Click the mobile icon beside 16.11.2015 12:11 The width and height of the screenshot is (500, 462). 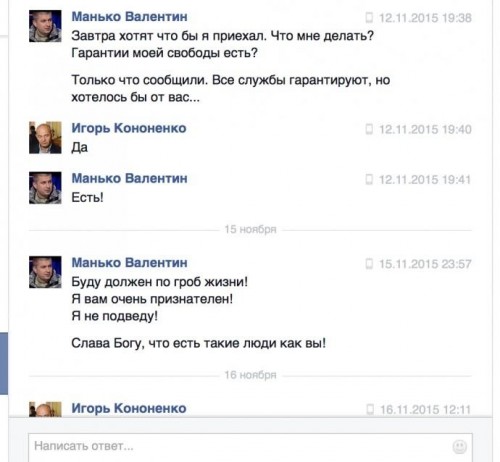click(x=370, y=409)
